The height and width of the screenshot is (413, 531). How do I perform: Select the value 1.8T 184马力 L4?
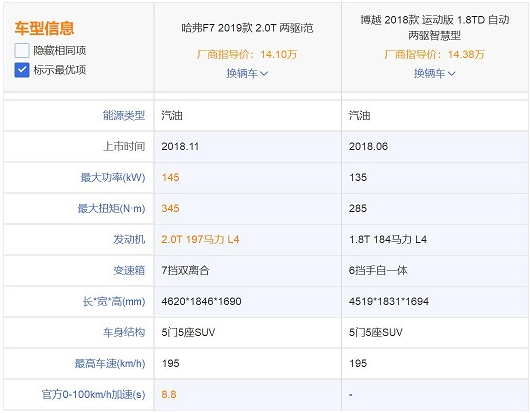(x=388, y=239)
